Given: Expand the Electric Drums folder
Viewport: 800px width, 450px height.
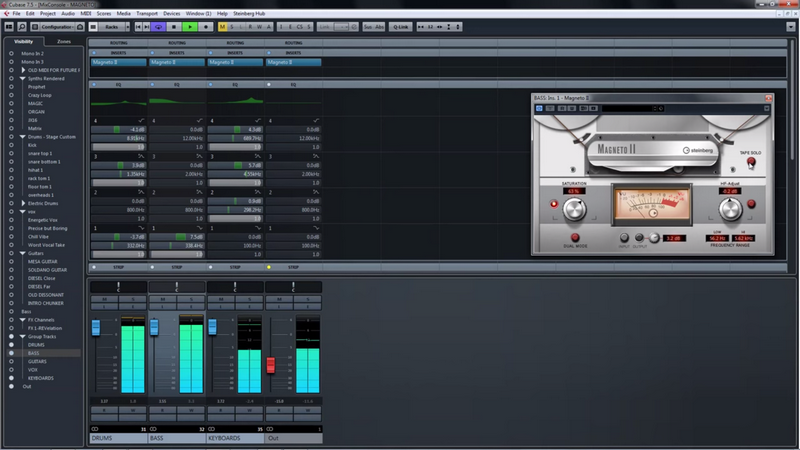Looking at the screenshot, I should pyautogui.click(x=22, y=203).
